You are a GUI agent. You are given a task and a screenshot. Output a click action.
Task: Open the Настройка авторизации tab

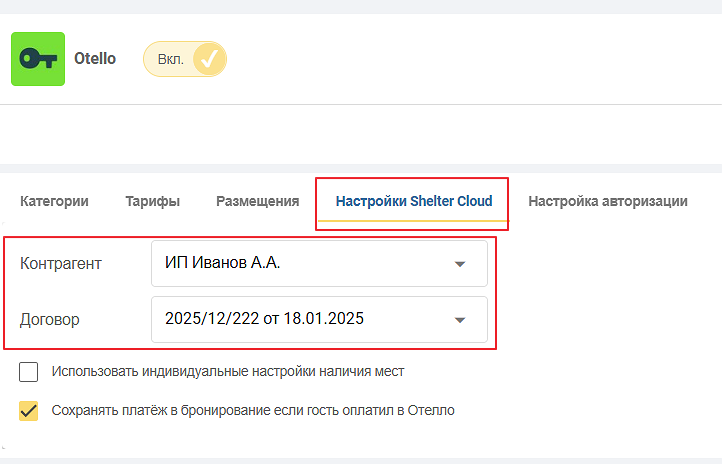[608, 201]
